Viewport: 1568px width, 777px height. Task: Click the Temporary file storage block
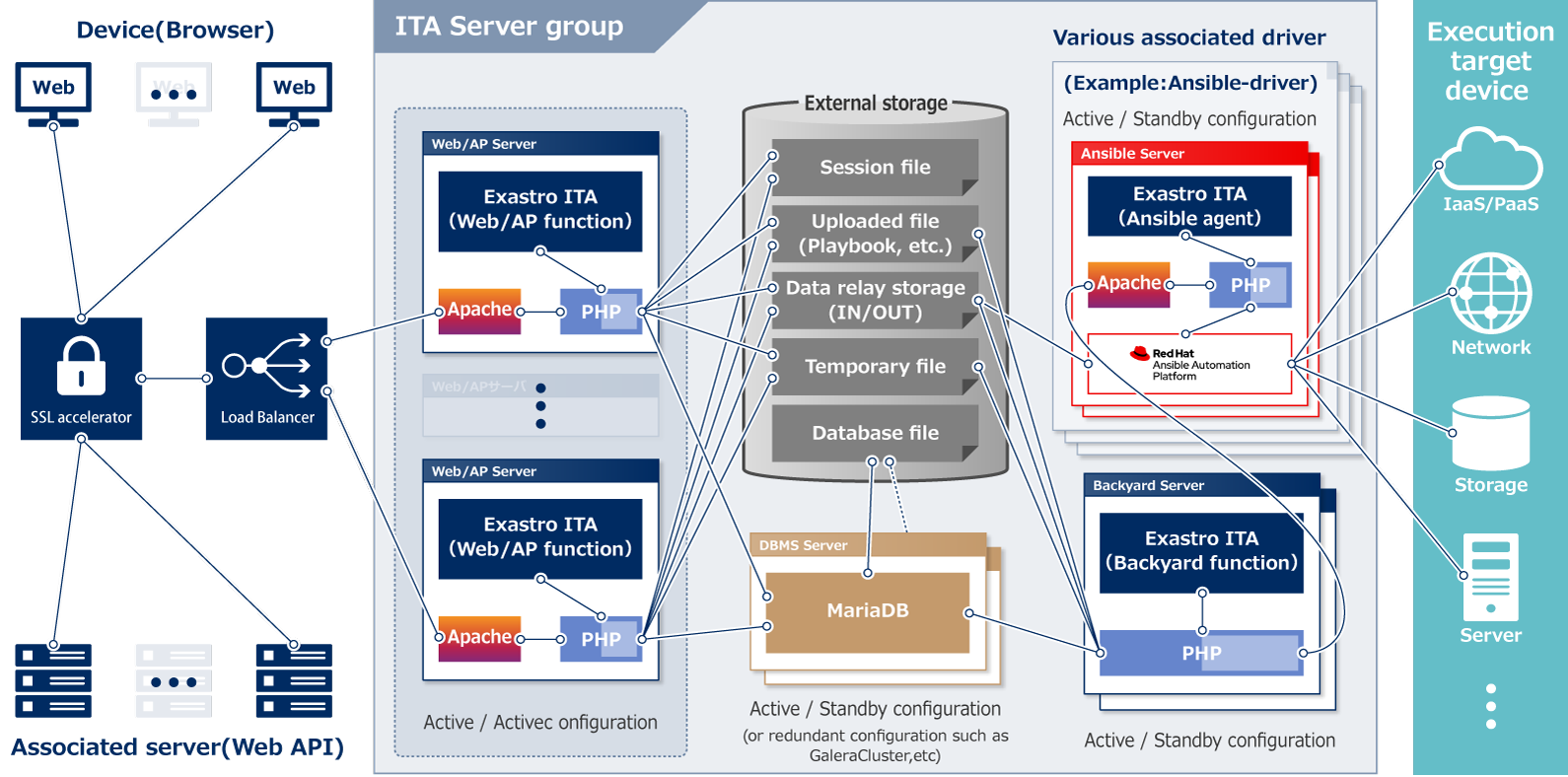pos(875,367)
